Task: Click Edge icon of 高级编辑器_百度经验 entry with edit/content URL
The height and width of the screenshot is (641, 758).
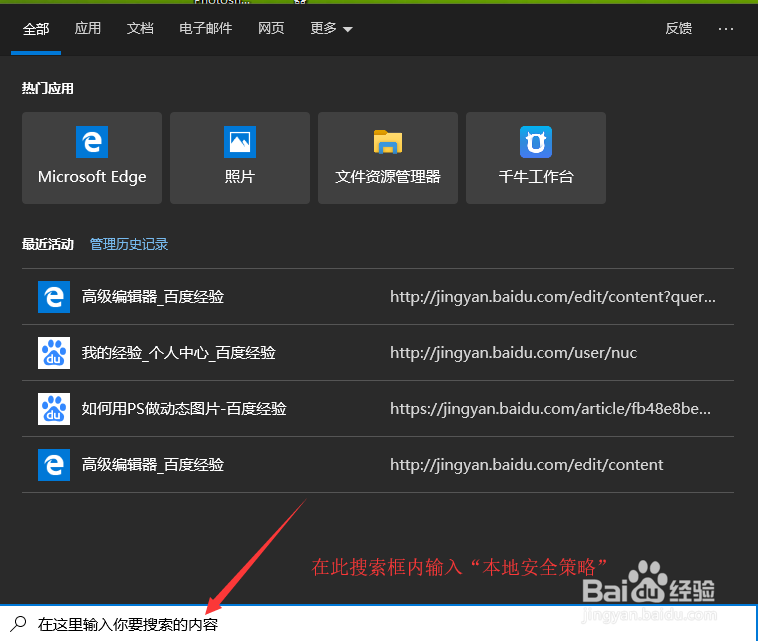Action: (54, 465)
